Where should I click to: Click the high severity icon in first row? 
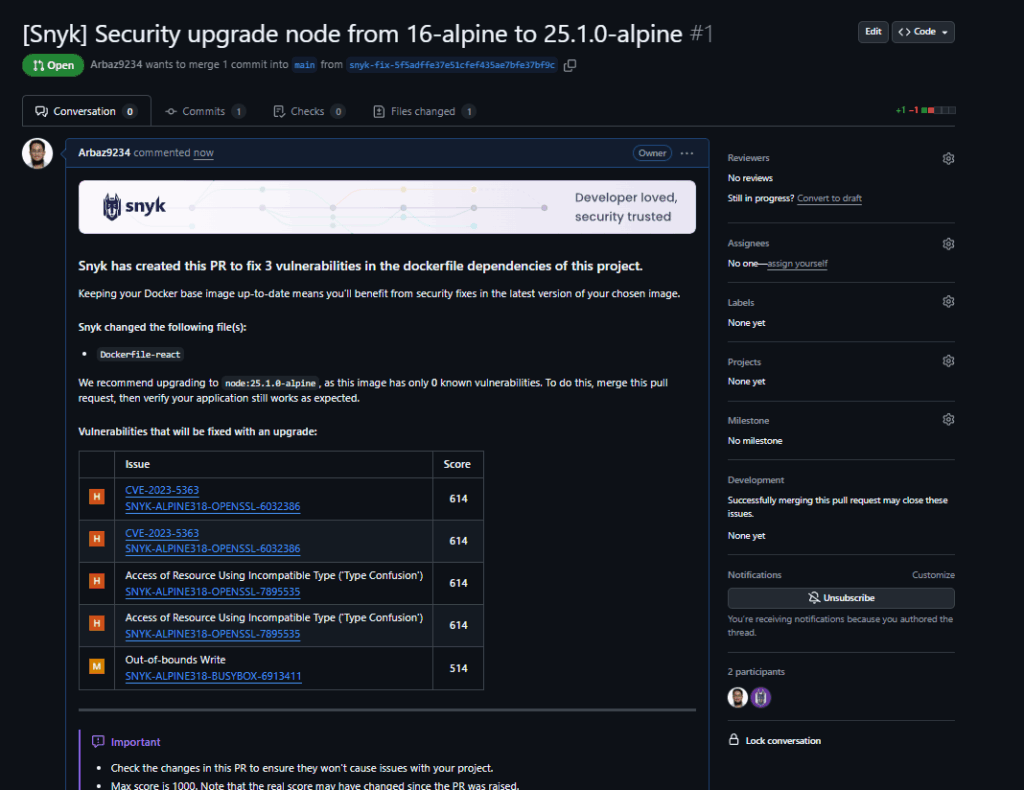coord(97,497)
